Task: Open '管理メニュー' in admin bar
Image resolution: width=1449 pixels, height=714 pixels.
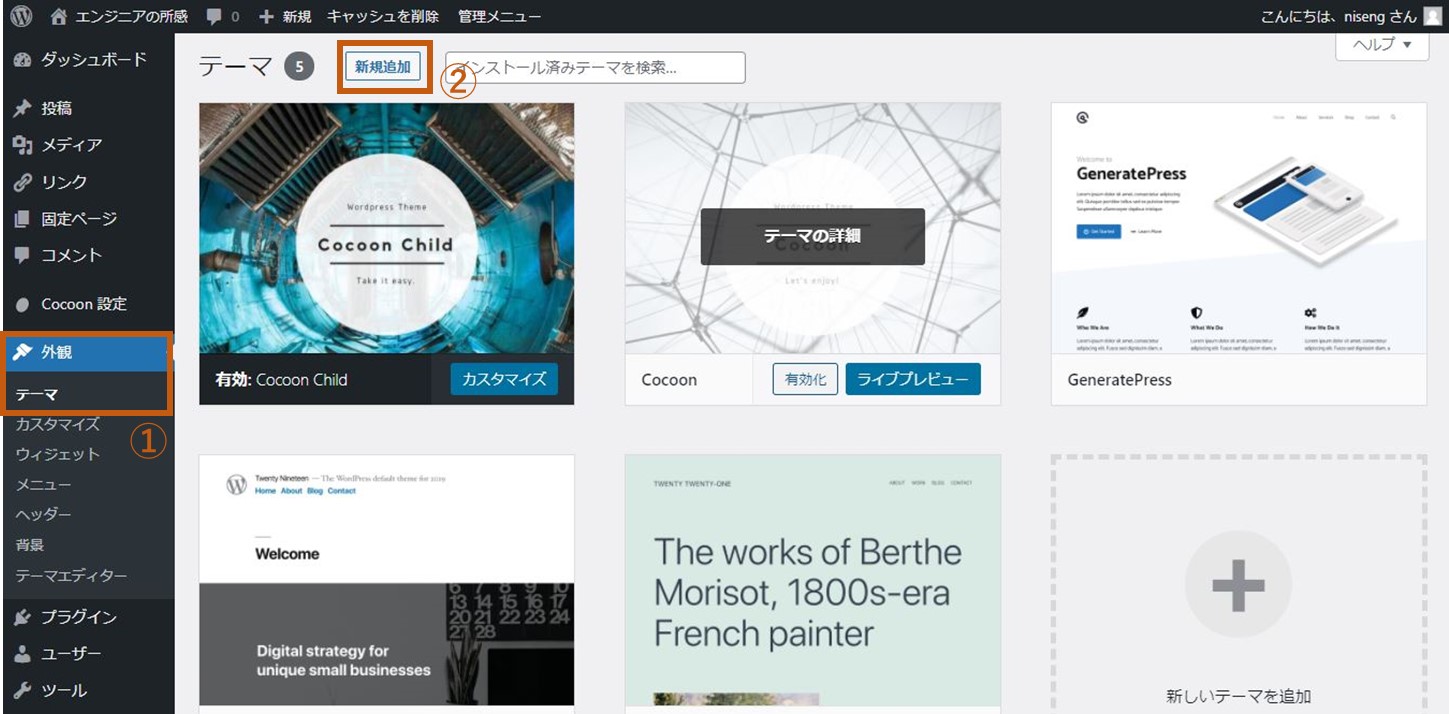Action: [x=499, y=16]
